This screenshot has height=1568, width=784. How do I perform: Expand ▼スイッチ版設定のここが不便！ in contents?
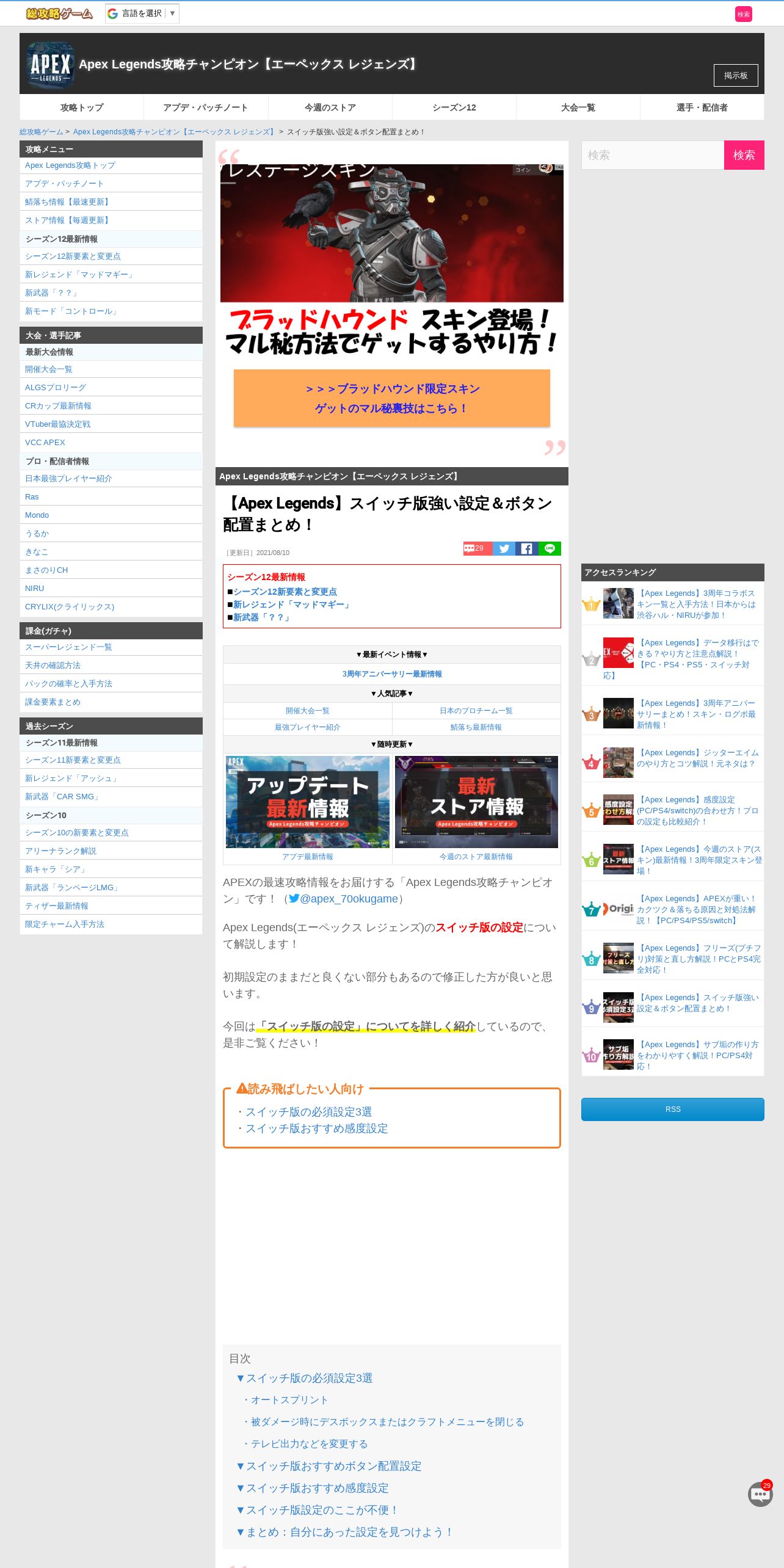tap(317, 1510)
